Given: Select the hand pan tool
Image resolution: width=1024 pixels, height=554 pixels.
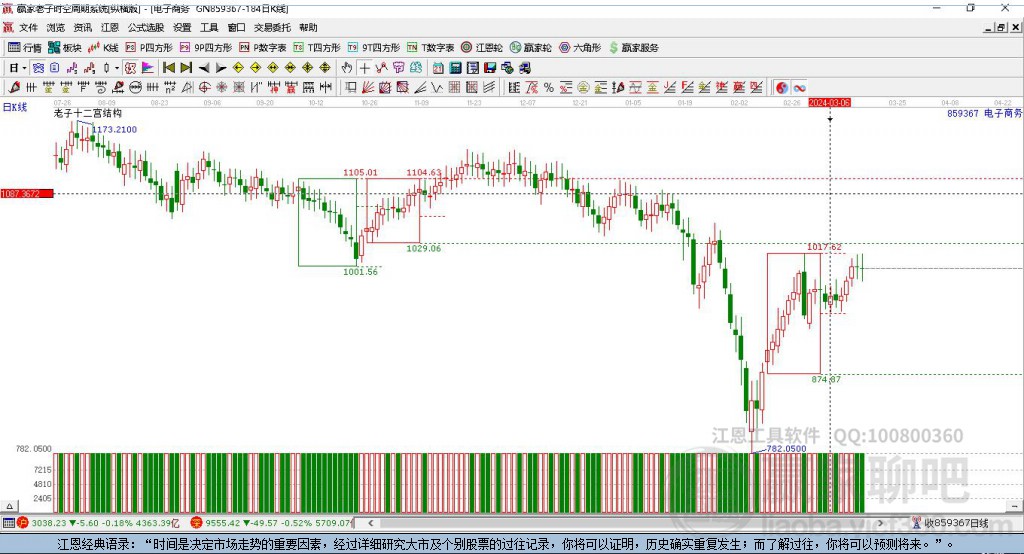Looking at the screenshot, I should tap(347, 68).
